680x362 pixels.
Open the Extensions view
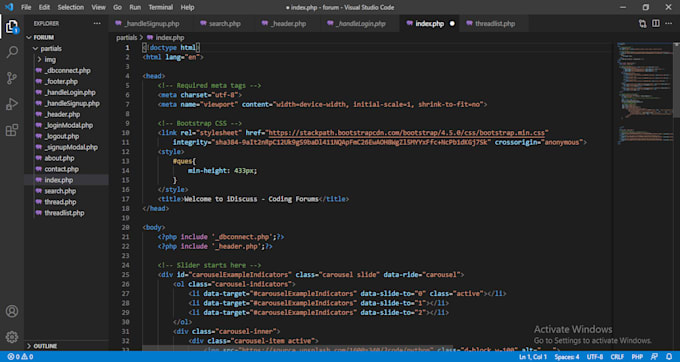coord(12,130)
